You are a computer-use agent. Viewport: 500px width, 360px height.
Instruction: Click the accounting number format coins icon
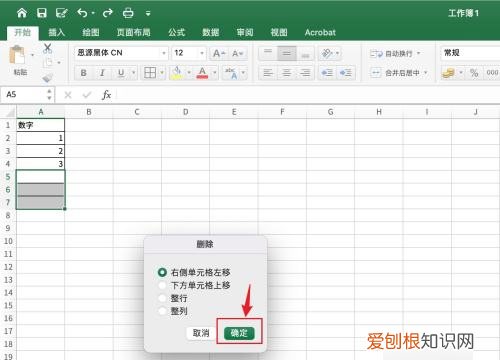tap(449, 72)
